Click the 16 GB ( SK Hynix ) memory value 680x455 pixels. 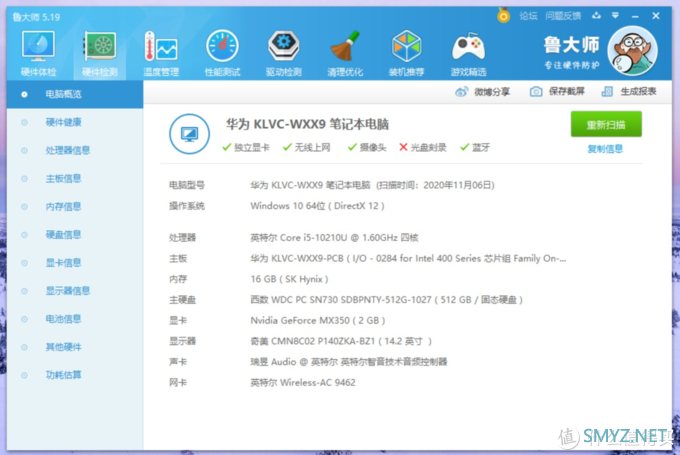pyautogui.click(x=289, y=279)
